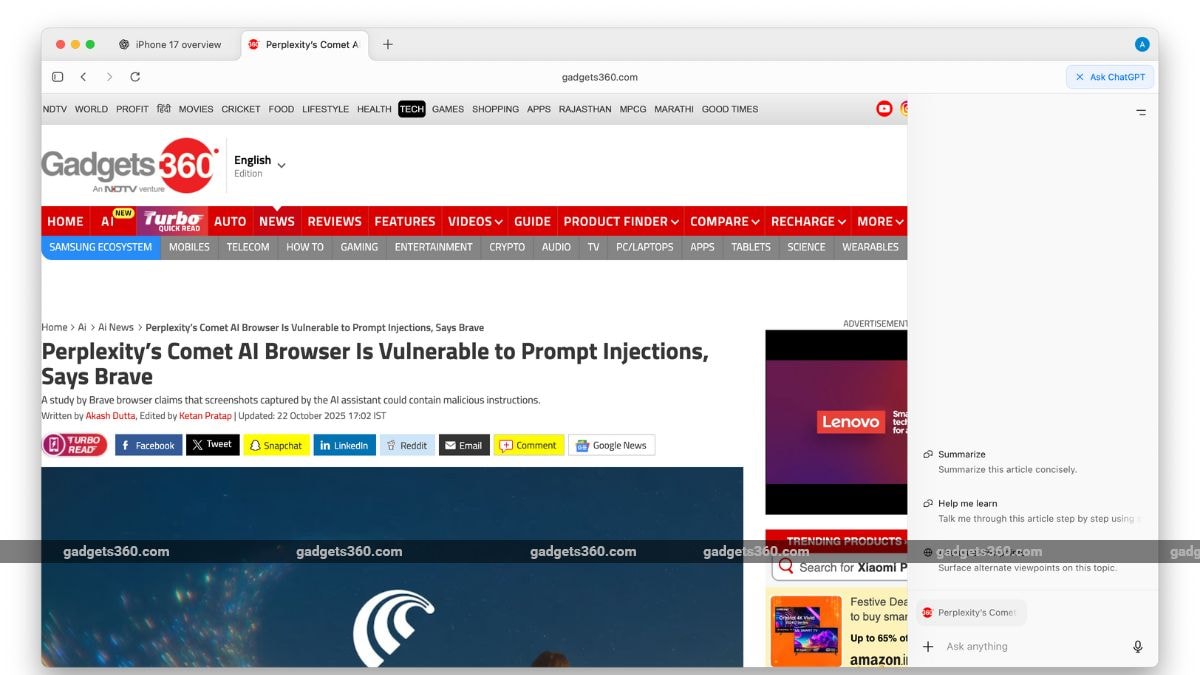The width and height of the screenshot is (1200, 675).
Task: Open a new tab with plus icon
Action: pos(388,44)
